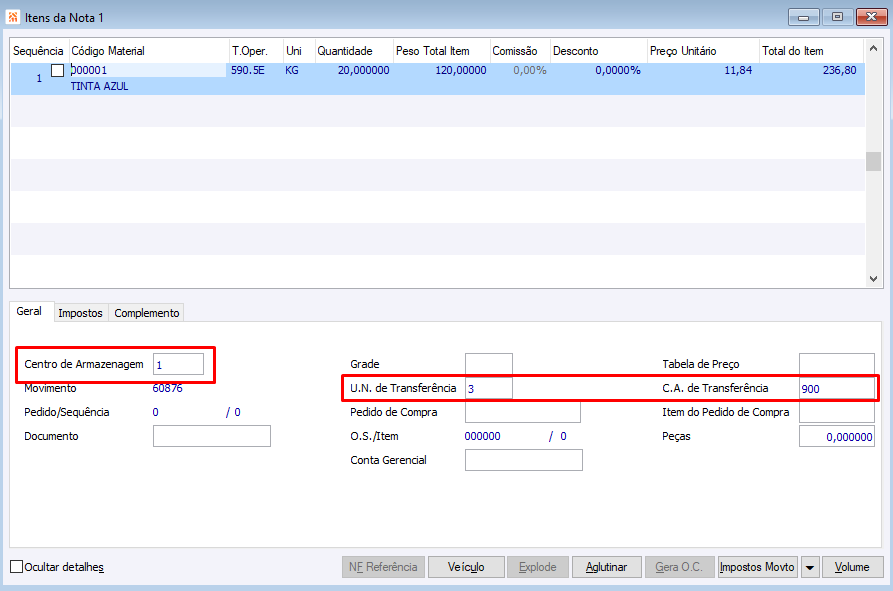Click the quantity cell 20,000000
Screen dimensions: 893x591
coord(363,70)
